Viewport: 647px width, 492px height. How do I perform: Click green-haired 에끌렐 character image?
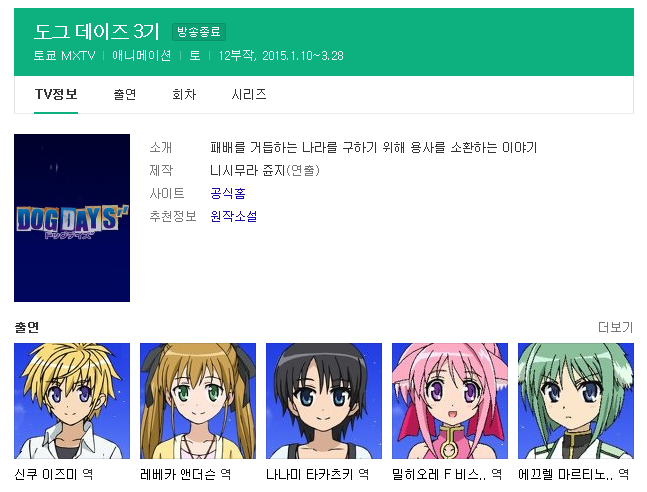tap(576, 401)
